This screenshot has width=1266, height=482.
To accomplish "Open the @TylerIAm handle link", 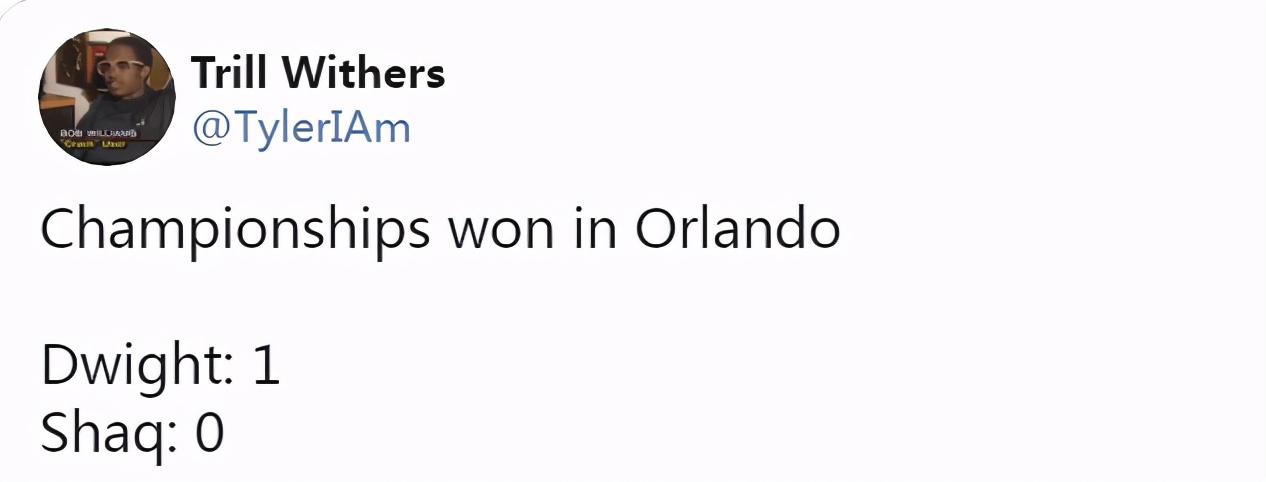I will [x=300, y=127].
